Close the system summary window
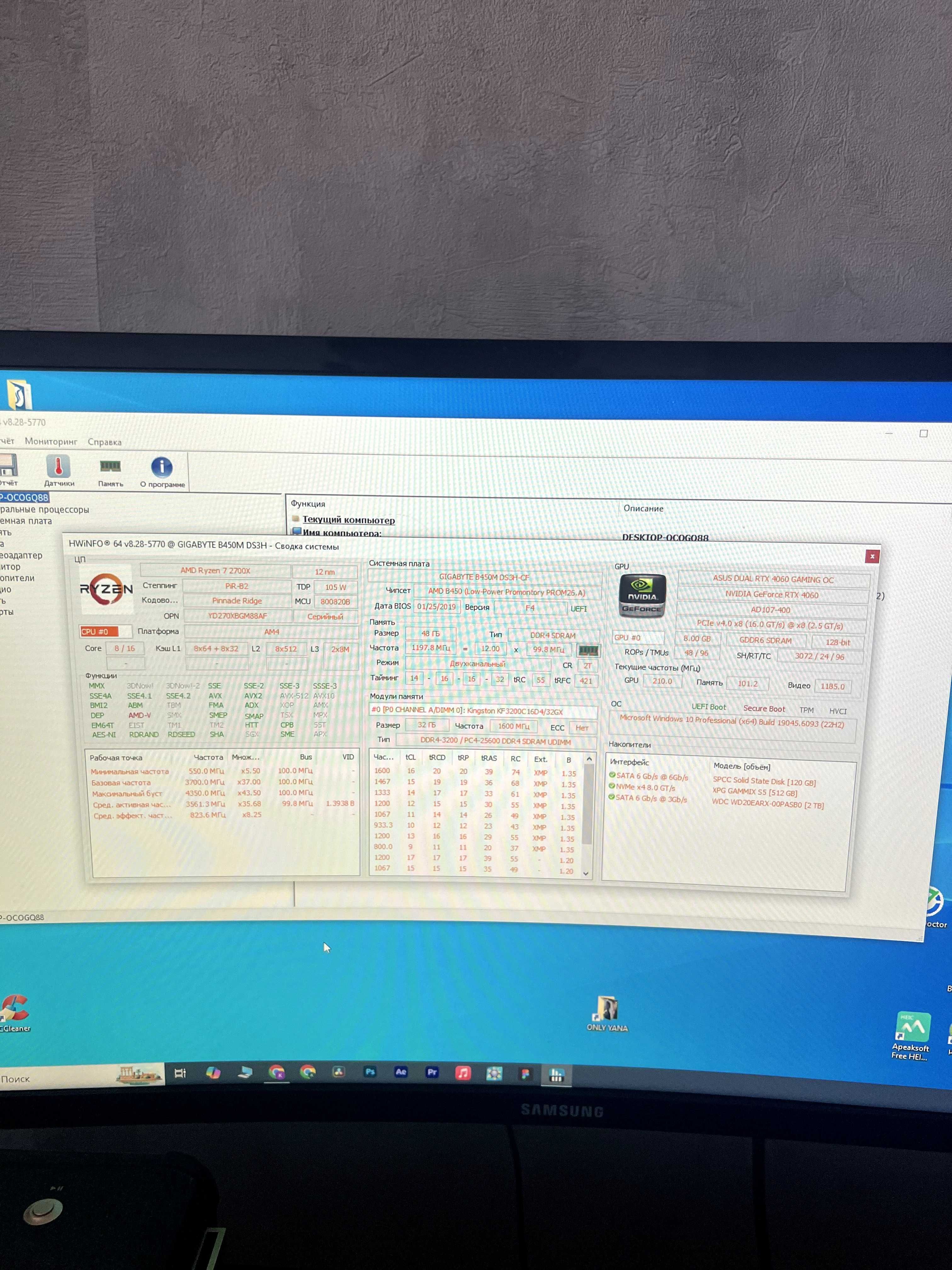Image resolution: width=952 pixels, height=1270 pixels. (872, 556)
